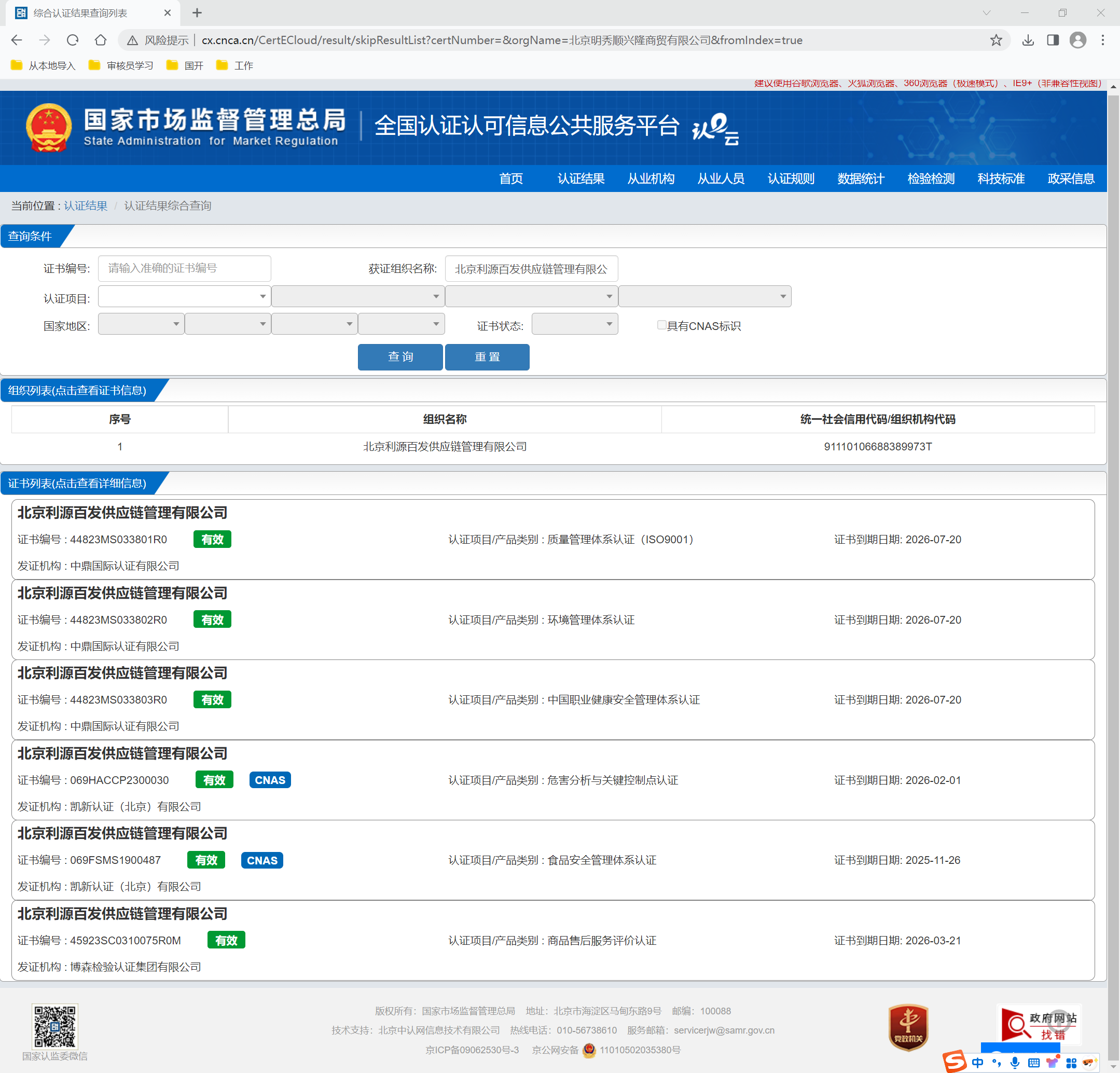Image resolution: width=1120 pixels, height=1073 pixels.
Task: Click the 认证结果 breadcrumb link
Action: coord(86,206)
